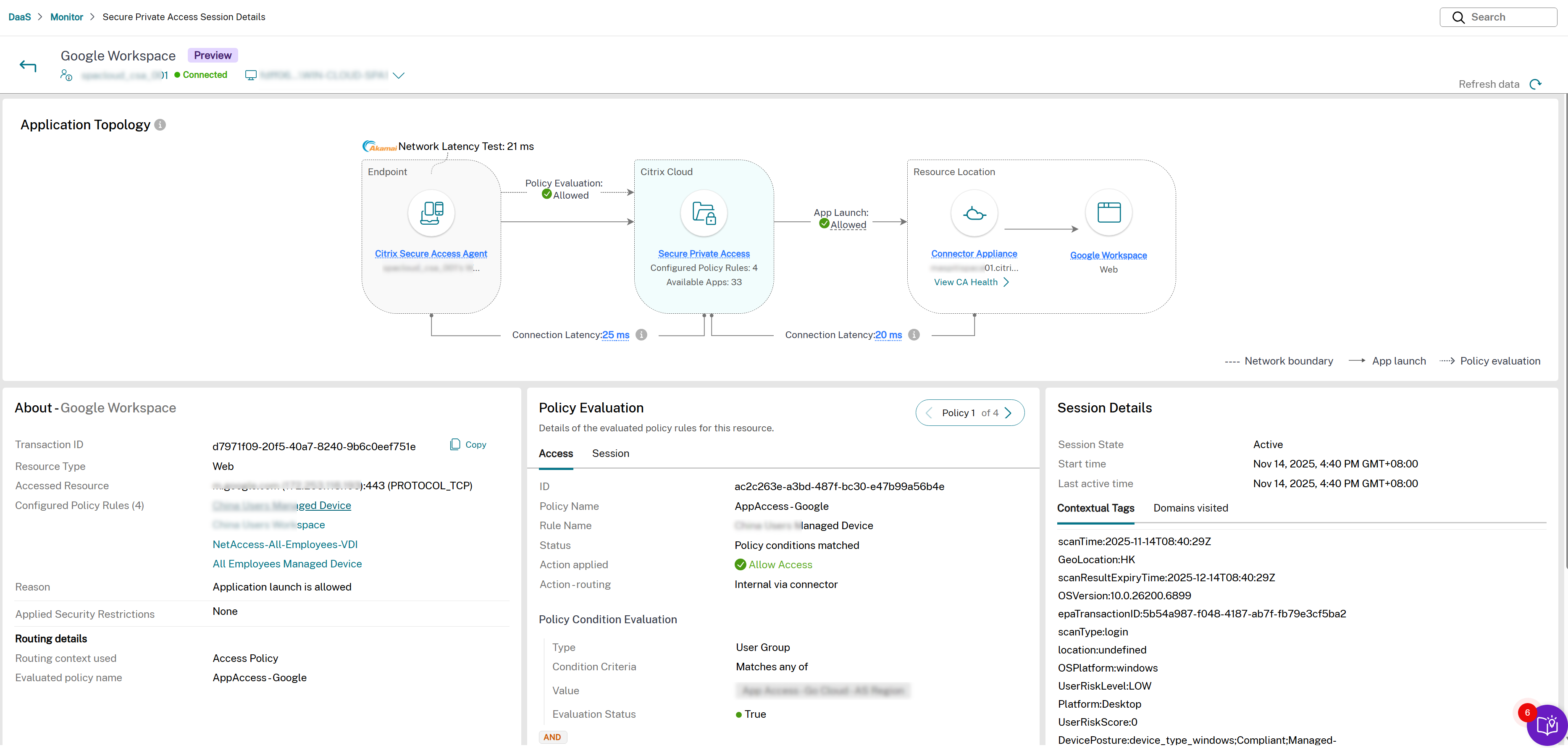Click the Refresh data icon
Screen dimensions: 1568x748
tap(1536, 84)
